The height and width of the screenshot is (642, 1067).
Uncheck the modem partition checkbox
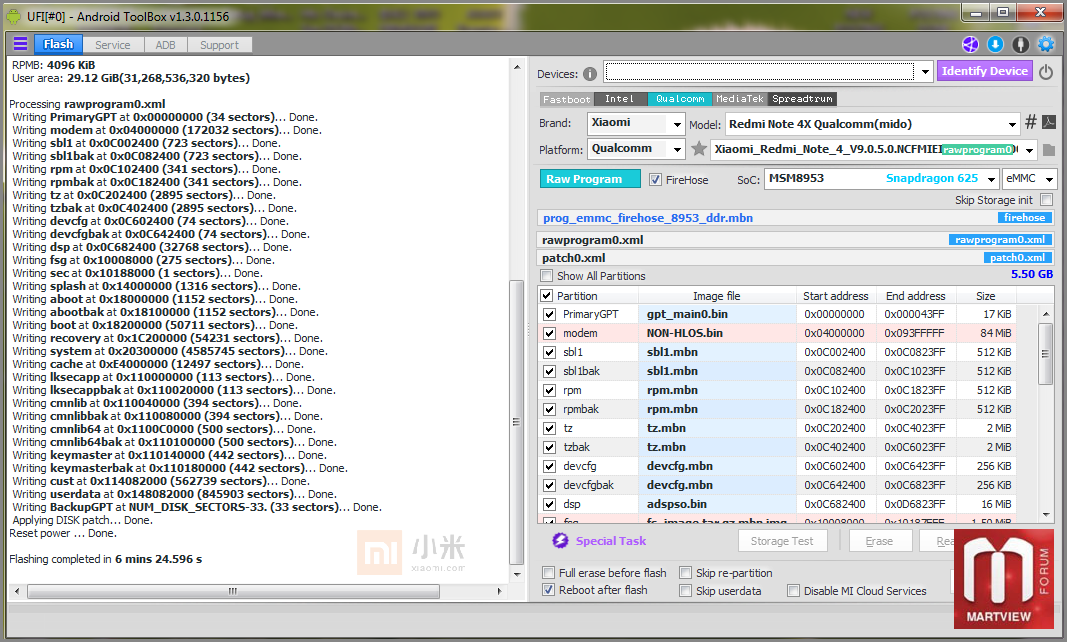pyautogui.click(x=549, y=334)
